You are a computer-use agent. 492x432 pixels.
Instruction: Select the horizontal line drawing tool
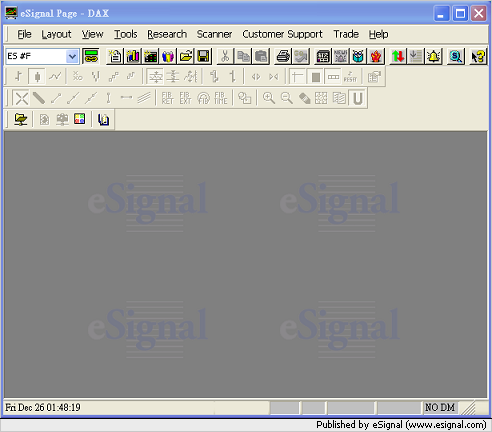point(126,98)
